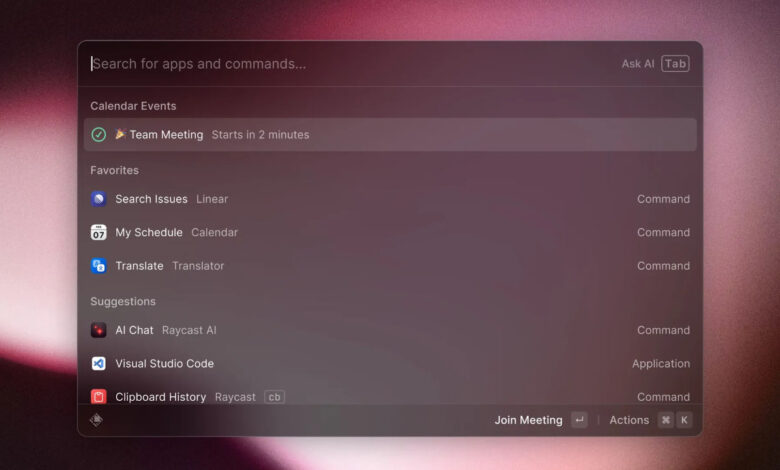
Task: Select the Search Issues command
Action: tap(390, 199)
